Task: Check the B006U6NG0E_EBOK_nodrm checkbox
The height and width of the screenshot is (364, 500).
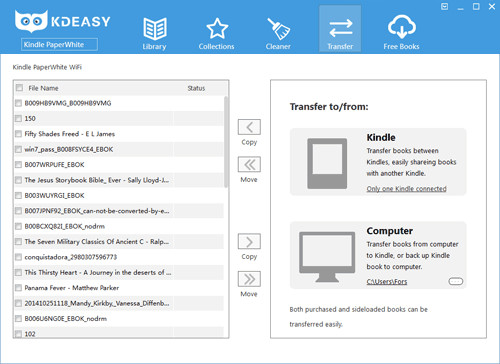Action: 18,318
